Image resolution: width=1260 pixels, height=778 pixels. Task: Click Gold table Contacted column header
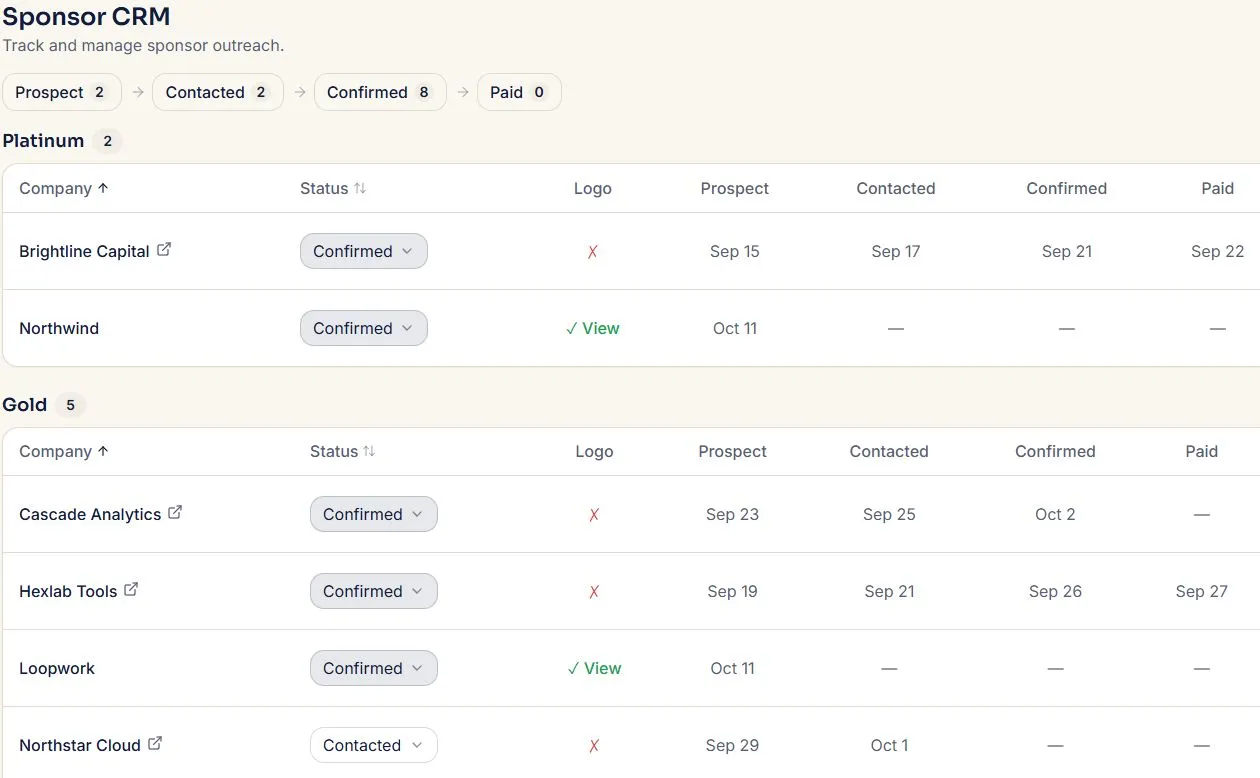[889, 451]
